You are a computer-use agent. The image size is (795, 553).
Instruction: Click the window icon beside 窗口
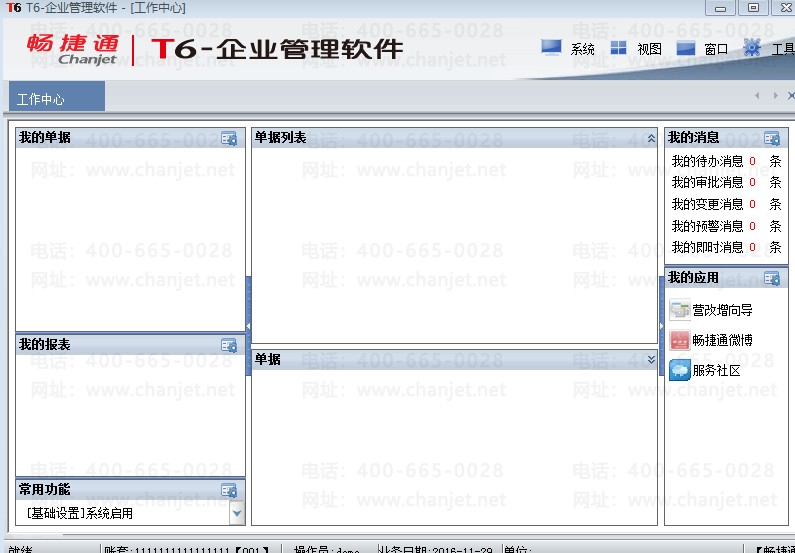pyautogui.click(x=685, y=49)
